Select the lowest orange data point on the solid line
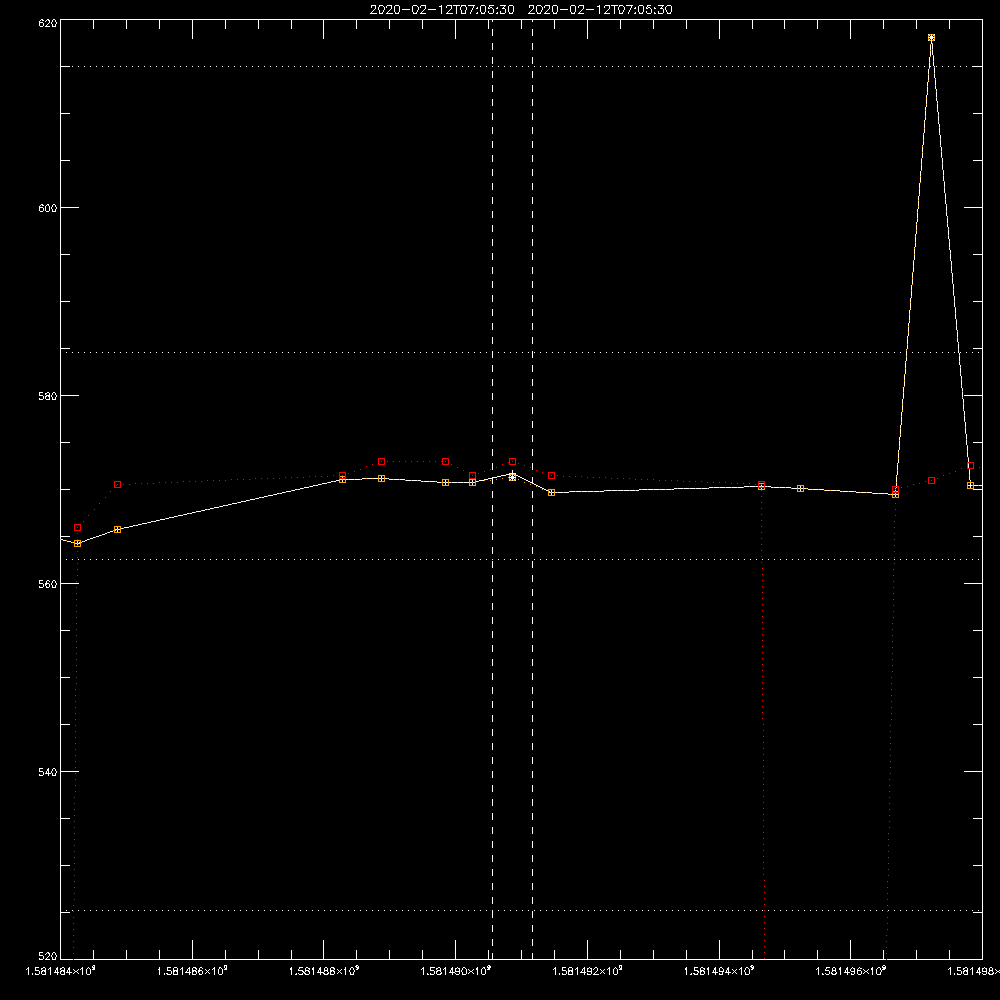Viewport: 1000px width, 1000px height. coord(77,544)
